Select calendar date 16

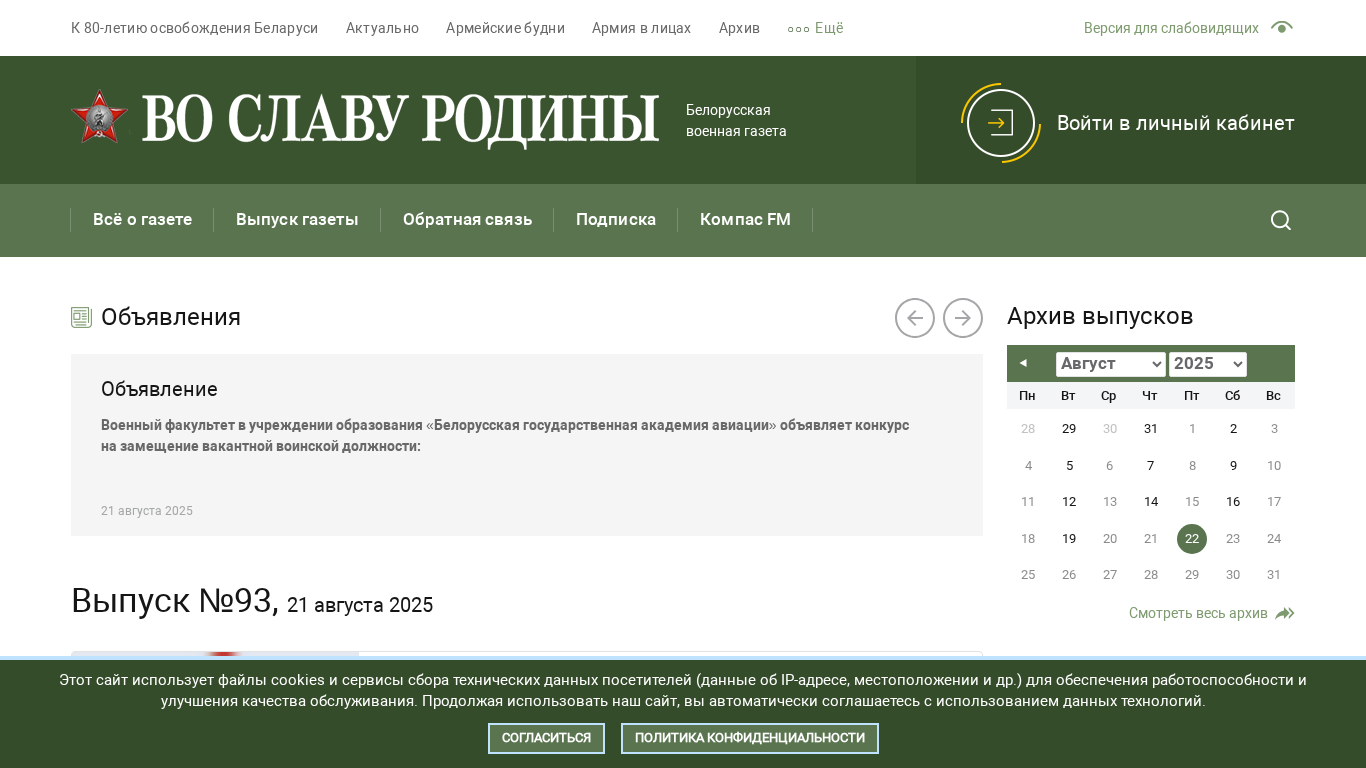[1233, 502]
